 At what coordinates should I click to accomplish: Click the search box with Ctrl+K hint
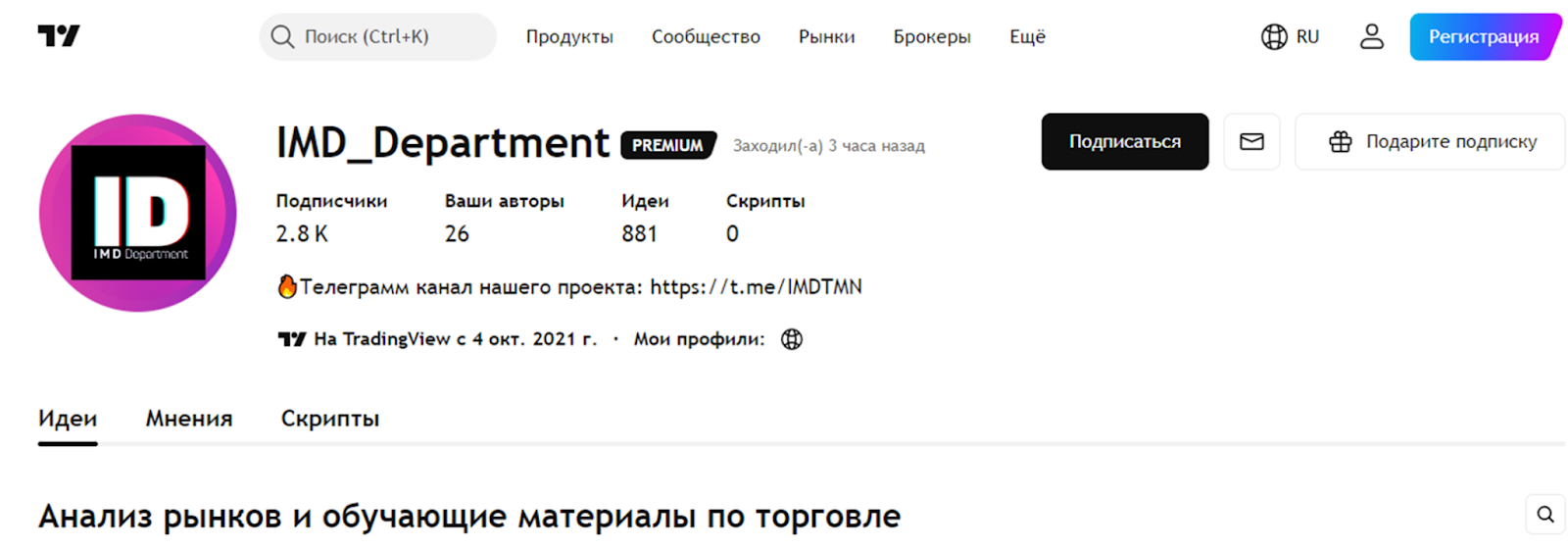[x=377, y=37]
